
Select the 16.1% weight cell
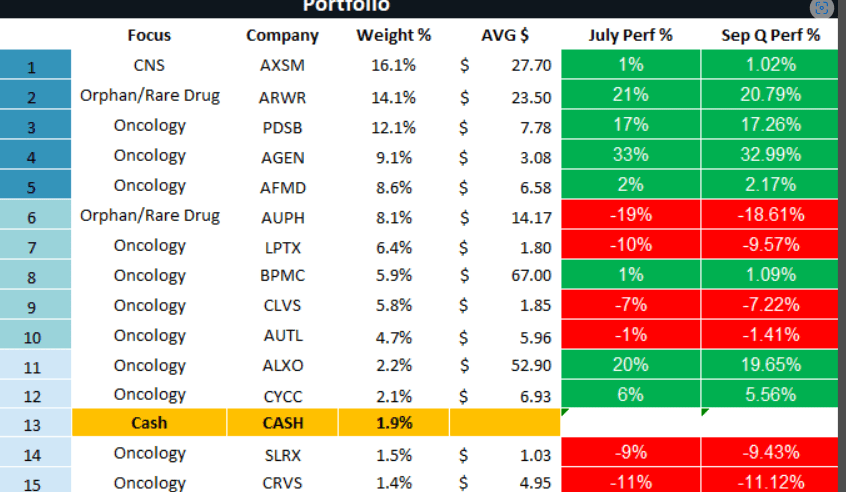[394, 66]
